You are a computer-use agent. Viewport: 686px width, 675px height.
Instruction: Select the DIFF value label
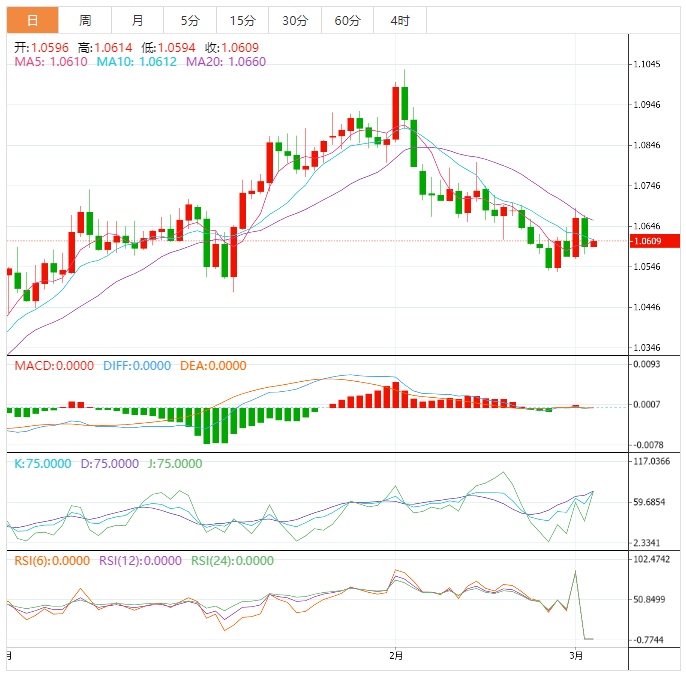(x=137, y=366)
